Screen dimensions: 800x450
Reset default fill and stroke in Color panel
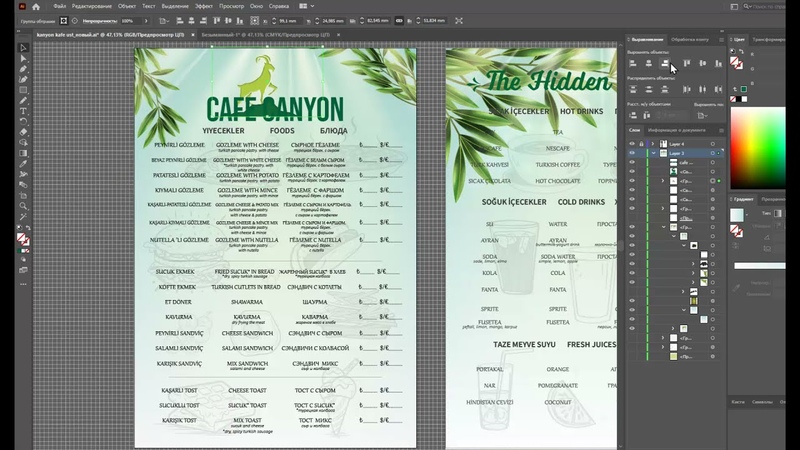(x=733, y=52)
